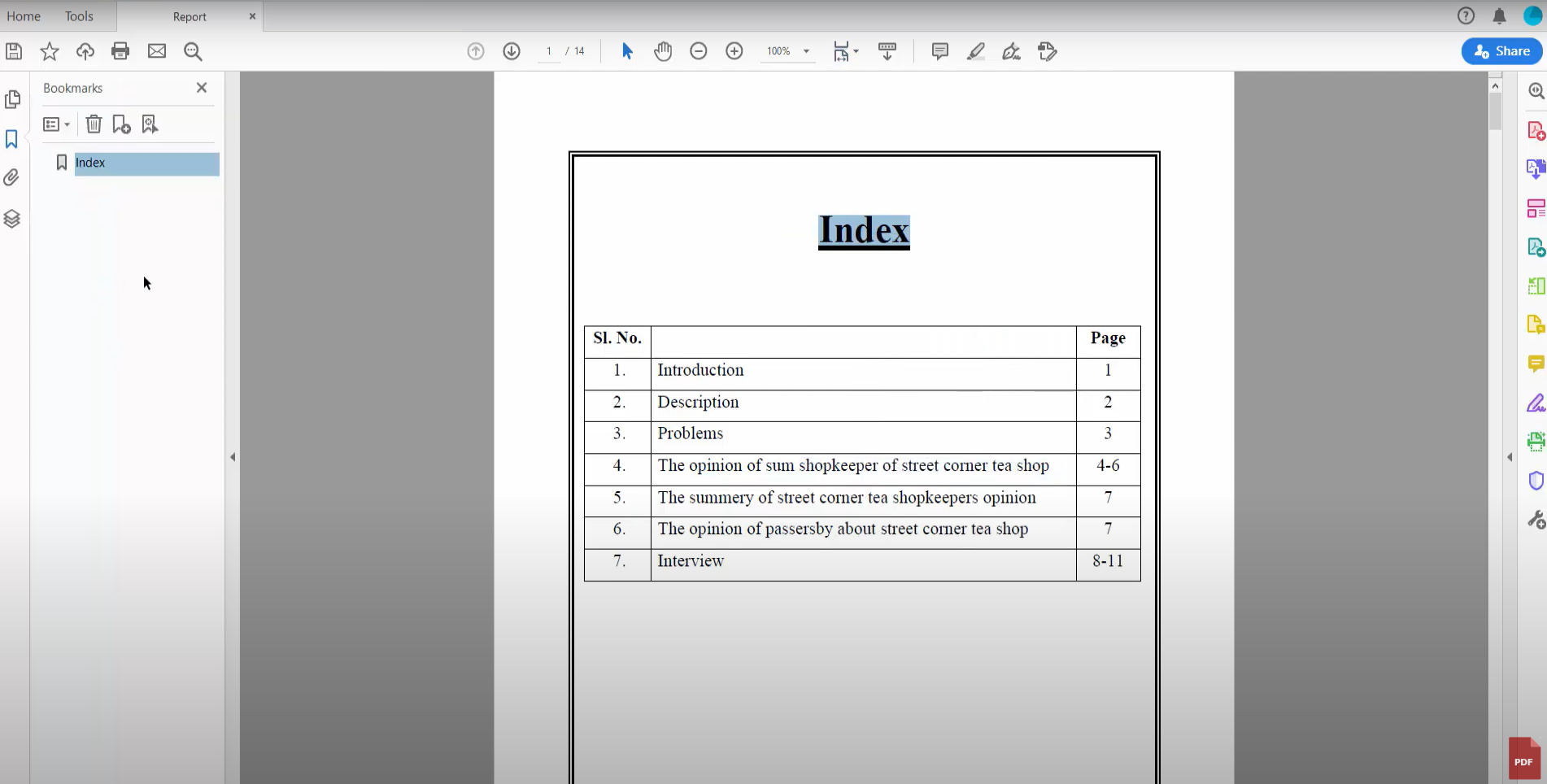
Task: Toggle the Layers panel
Action: click(13, 218)
